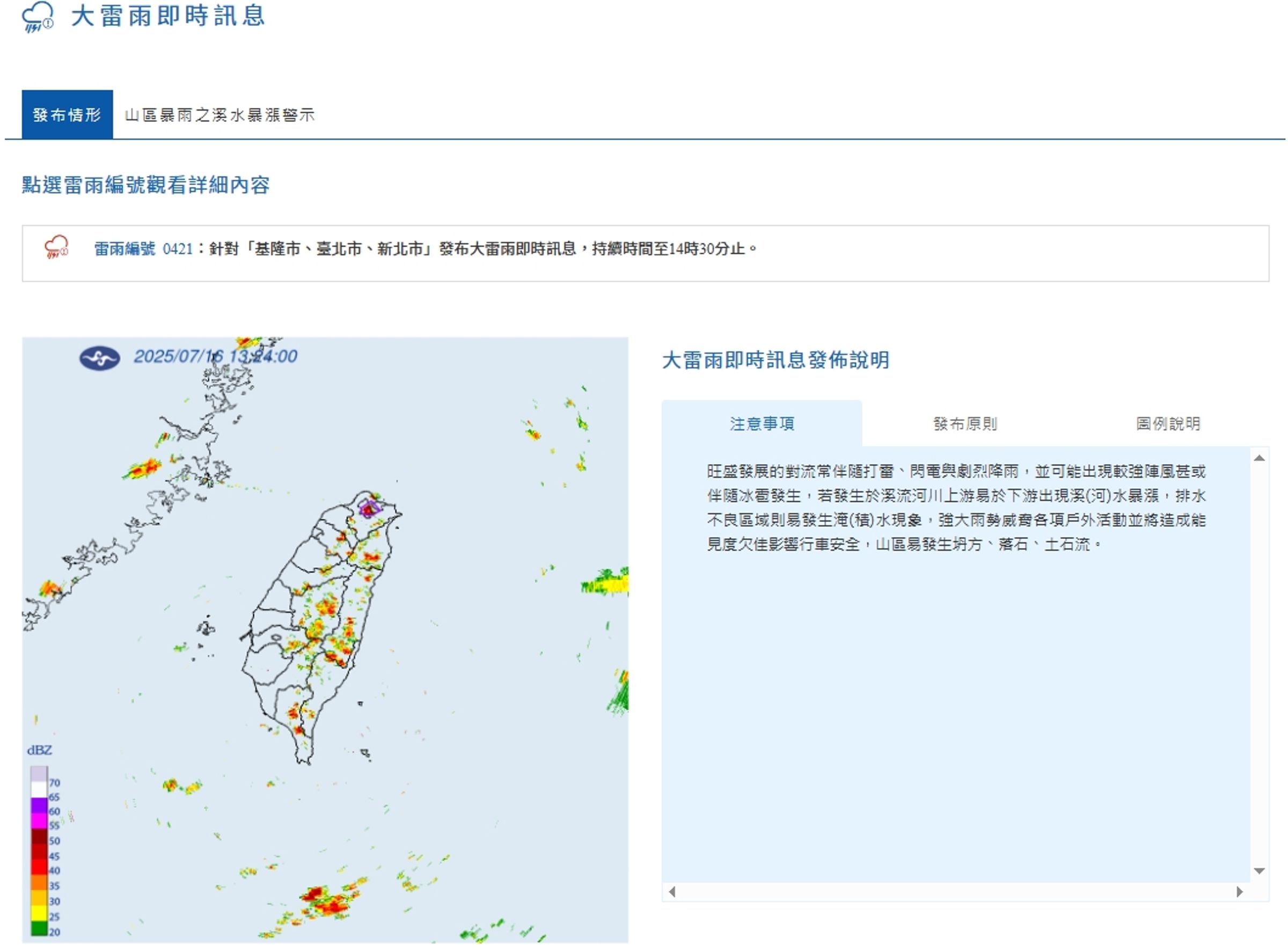This screenshot has width=1288, height=952.
Task: Click the scroll left arrow below notes panel
Action: click(672, 892)
